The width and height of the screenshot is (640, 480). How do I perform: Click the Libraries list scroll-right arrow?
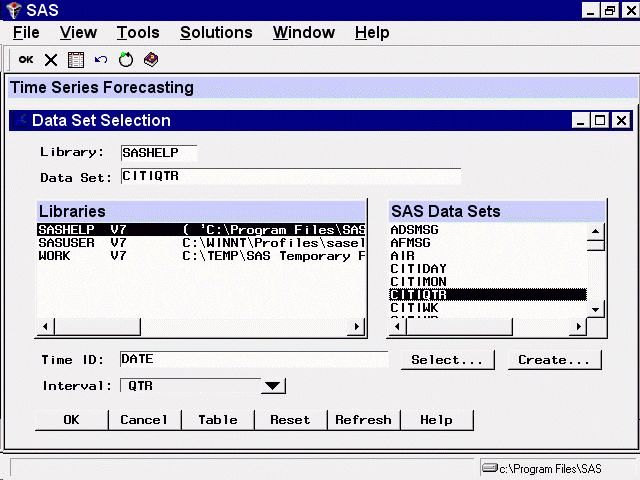coord(356,326)
